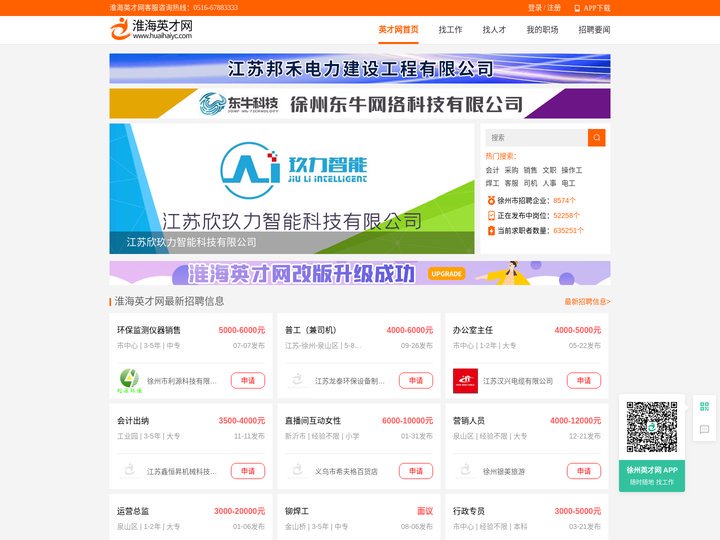Click company name 江苏汉兴电缆有限公司
Screen dimensions: 720x540
(518, 381)
